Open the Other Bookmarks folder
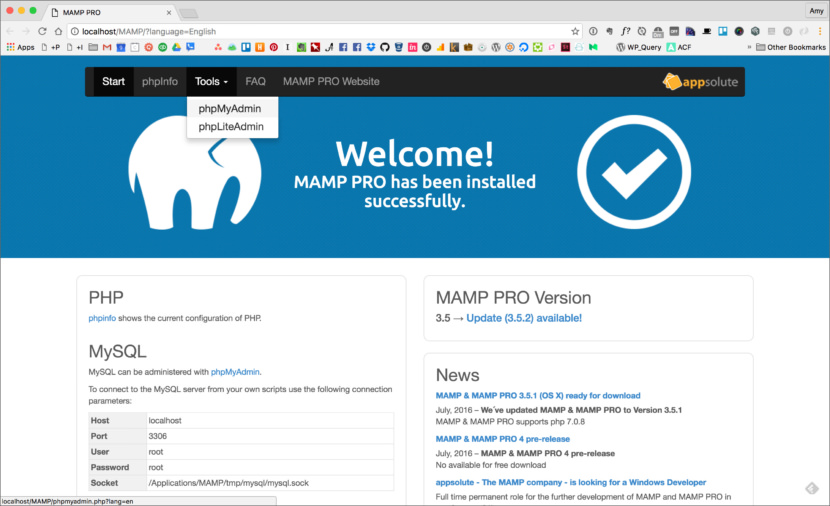 791,47
